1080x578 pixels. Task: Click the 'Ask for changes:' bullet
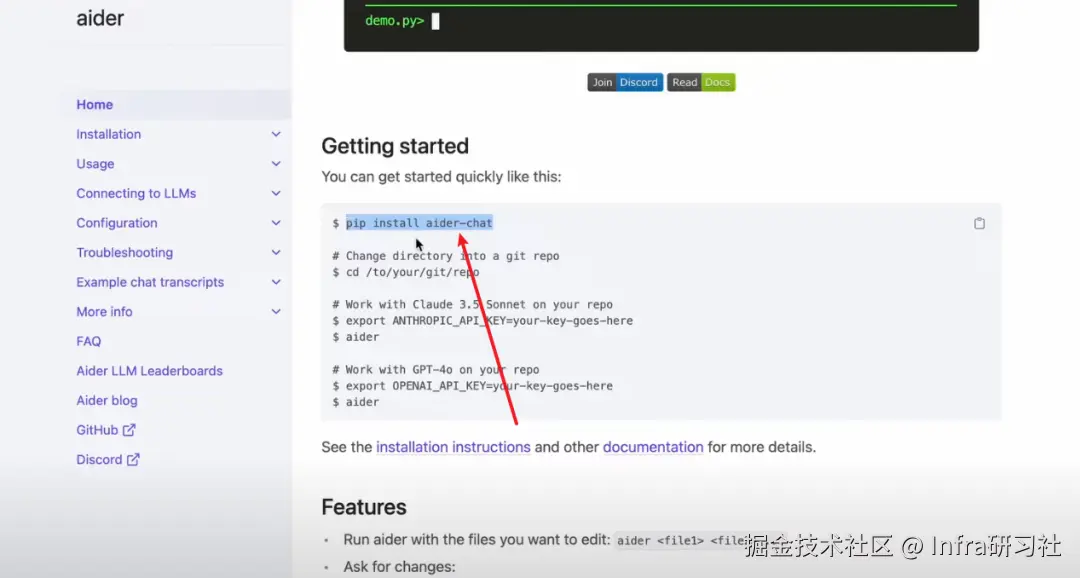click(399, 567)
